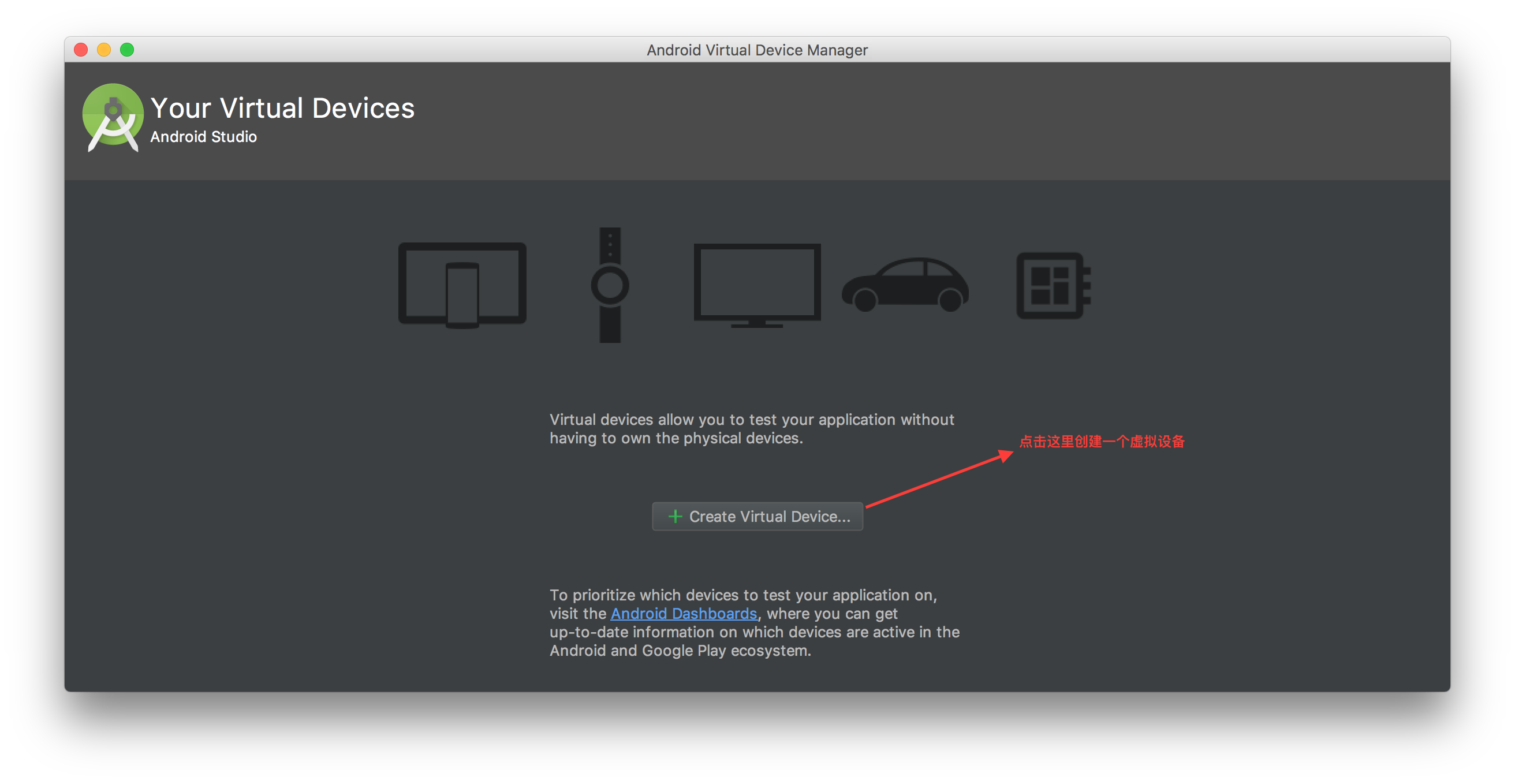Click the Create Virtual Device button
The height and width of the screenshot is (784, 1515).
point(757,516)
